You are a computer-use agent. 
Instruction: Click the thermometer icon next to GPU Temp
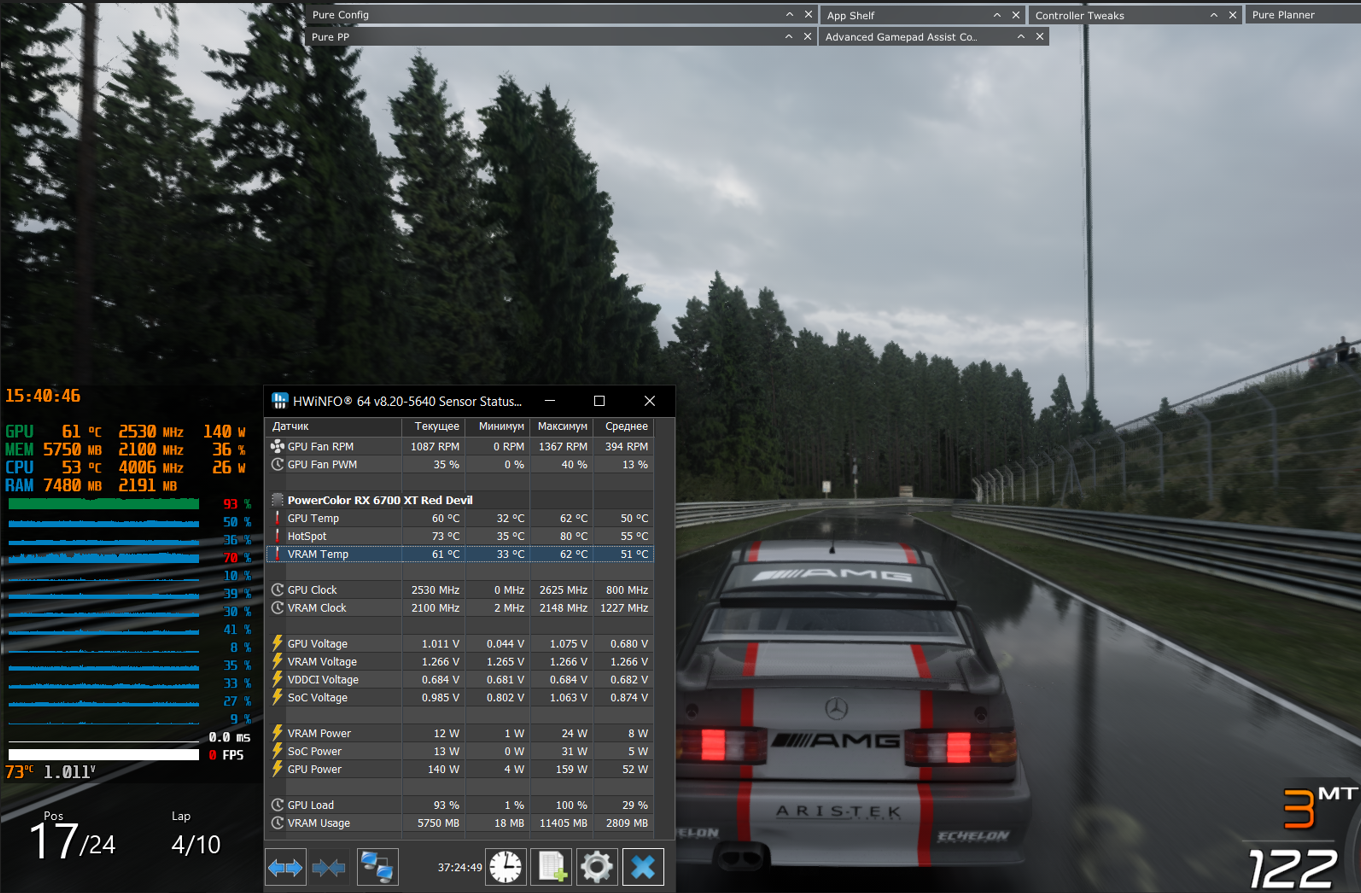tap(277, 518)
